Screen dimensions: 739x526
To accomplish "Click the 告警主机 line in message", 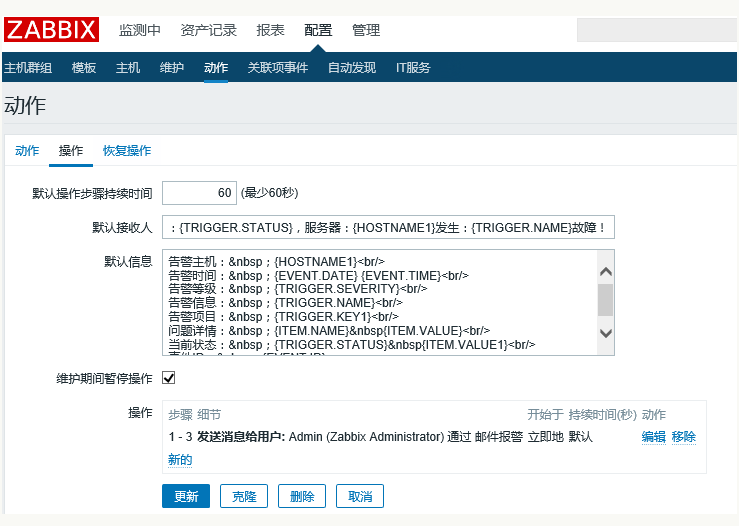I will [277, 262].
